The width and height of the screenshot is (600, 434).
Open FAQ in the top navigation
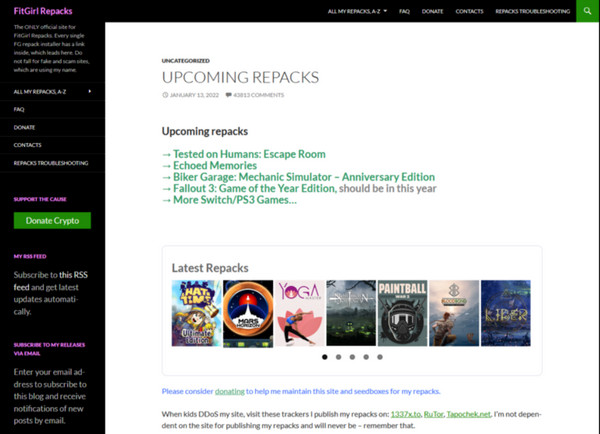(404, 11)
